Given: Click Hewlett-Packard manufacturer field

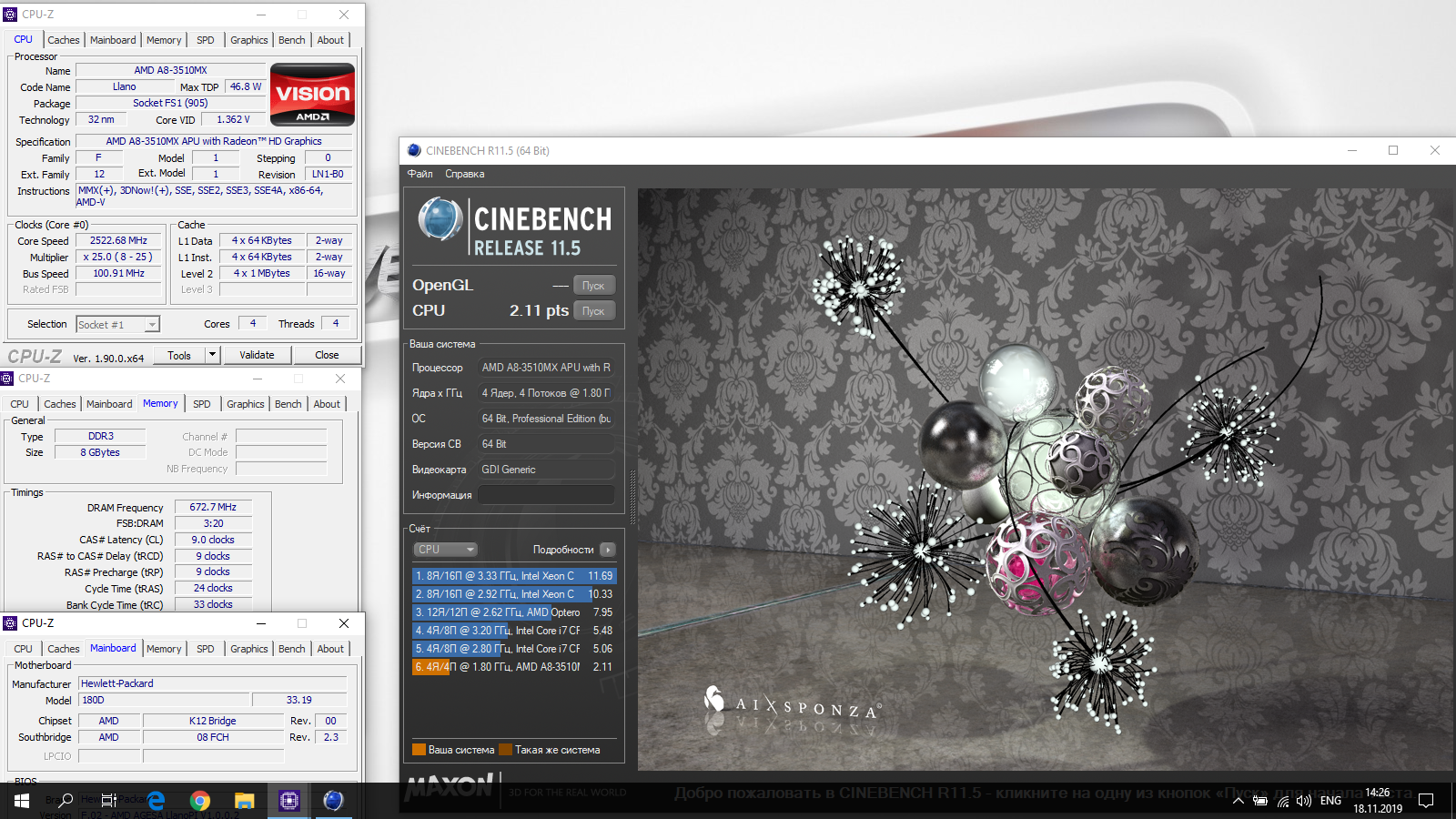Looking at the screenshot, I should click(x=213, y=683).
